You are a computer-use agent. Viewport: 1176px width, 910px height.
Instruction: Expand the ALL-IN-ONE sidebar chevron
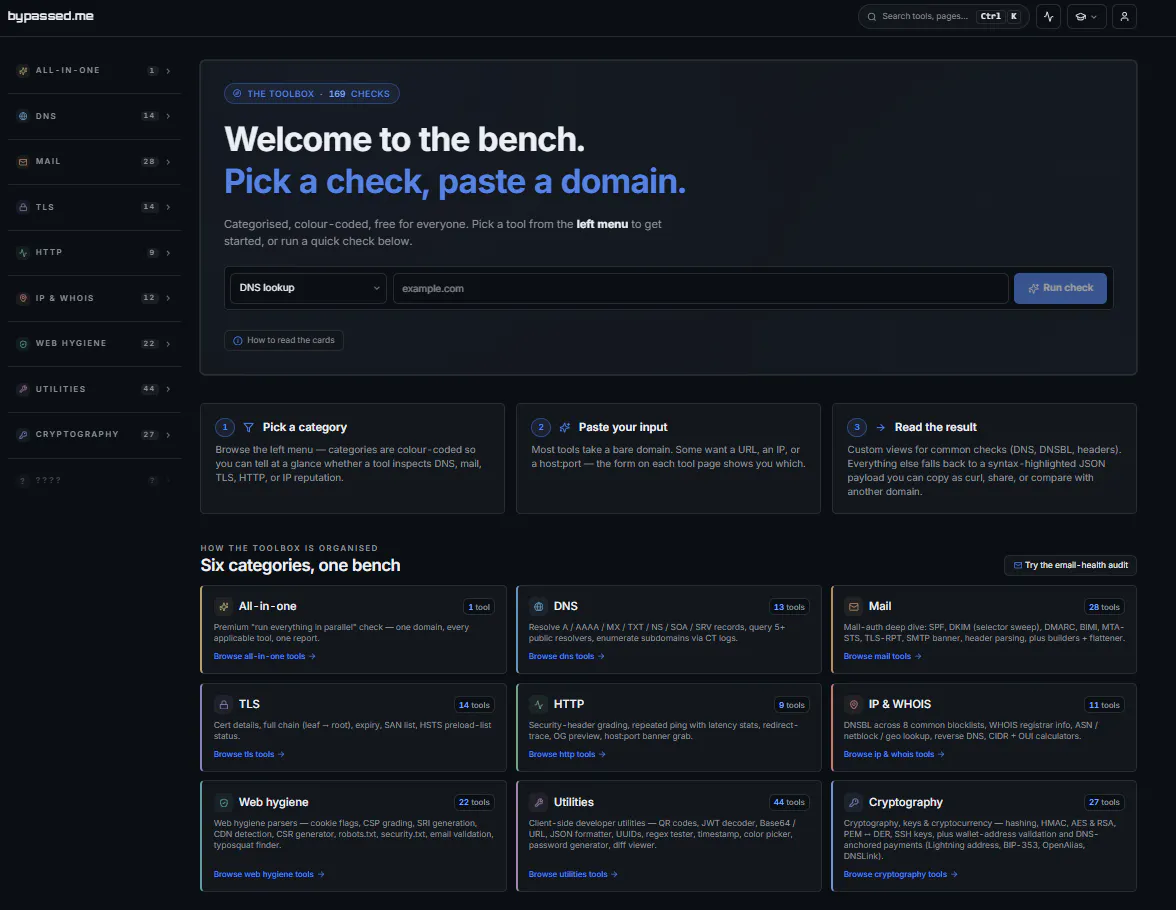pos(168,71)
